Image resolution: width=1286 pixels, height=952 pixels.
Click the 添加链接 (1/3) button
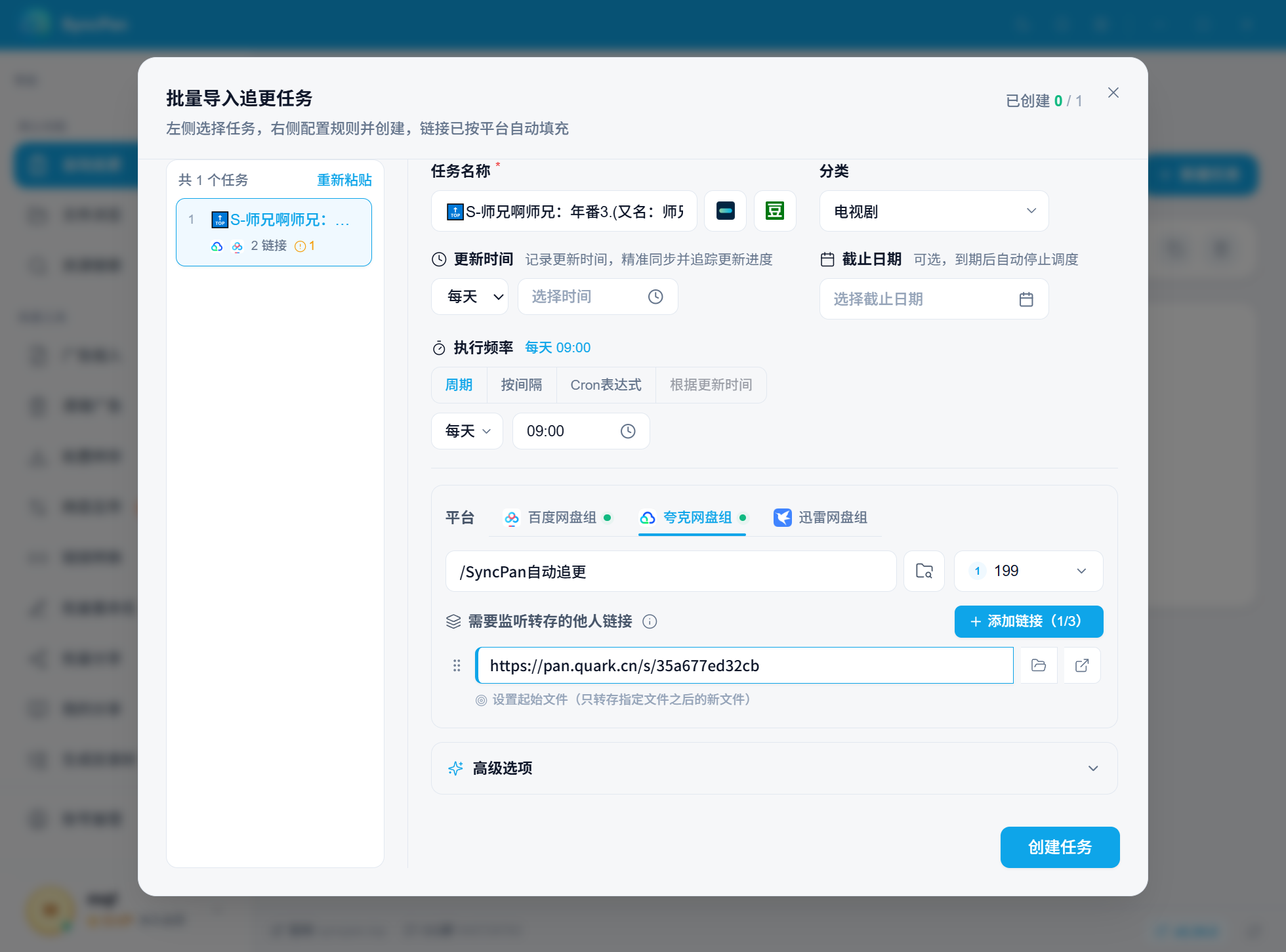click(1028, 621)
